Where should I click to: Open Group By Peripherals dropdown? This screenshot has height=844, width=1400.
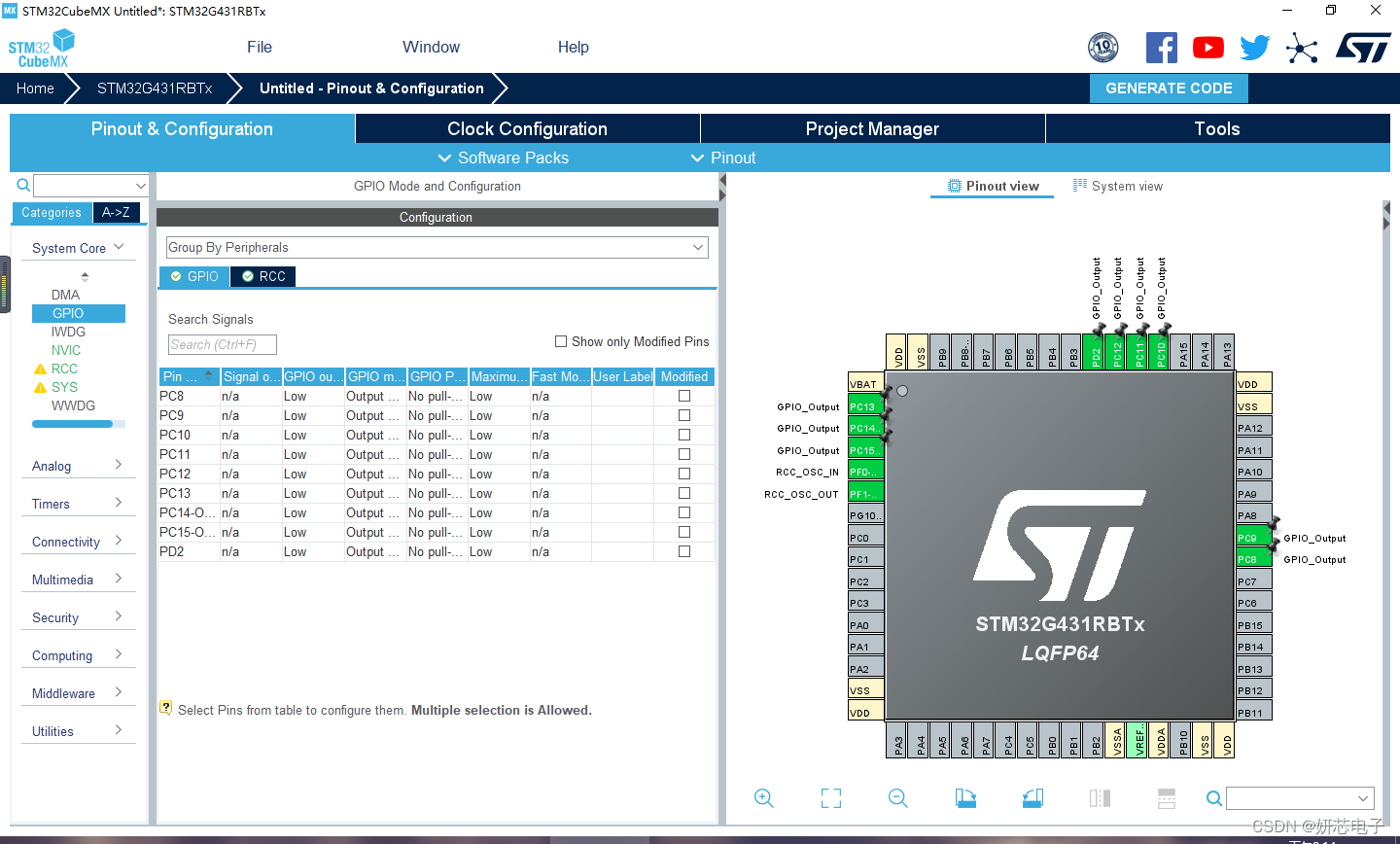pyautogui.click(x=437, y=247)
